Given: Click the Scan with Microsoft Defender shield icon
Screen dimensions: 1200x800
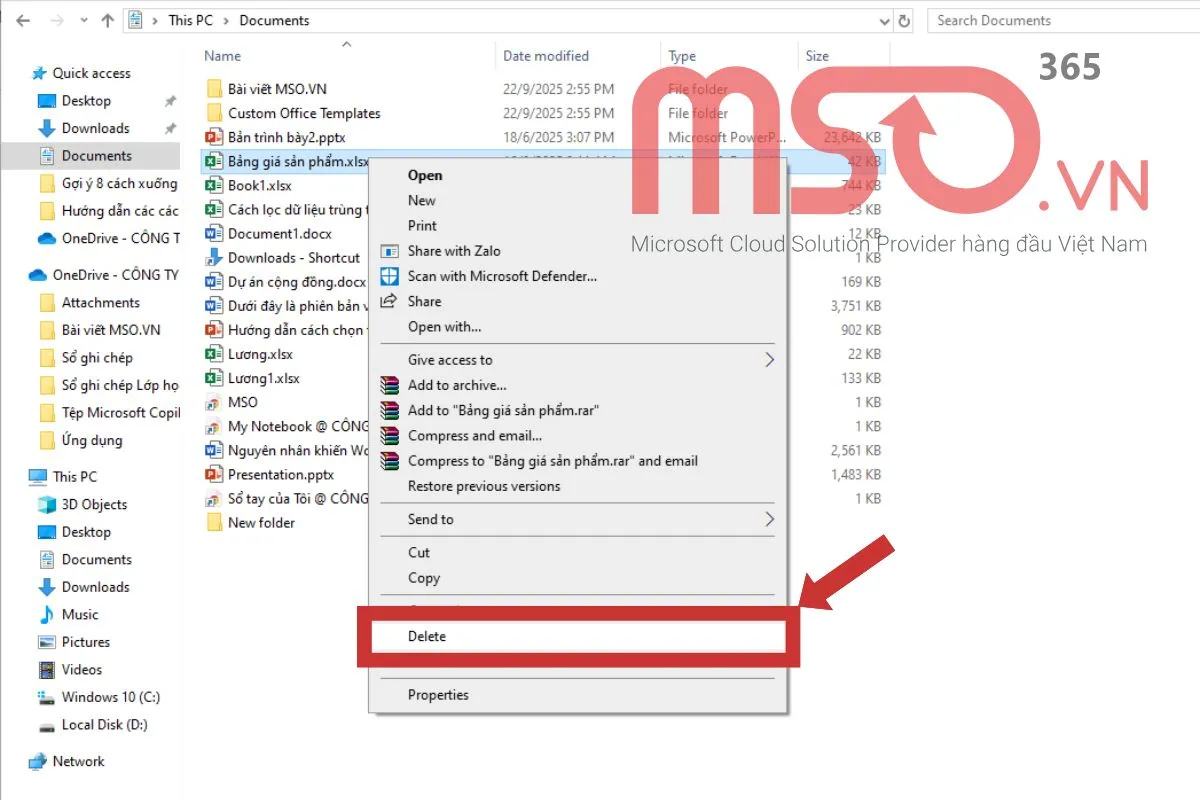Looking at the screenshot, I should (x=389, y=276).
